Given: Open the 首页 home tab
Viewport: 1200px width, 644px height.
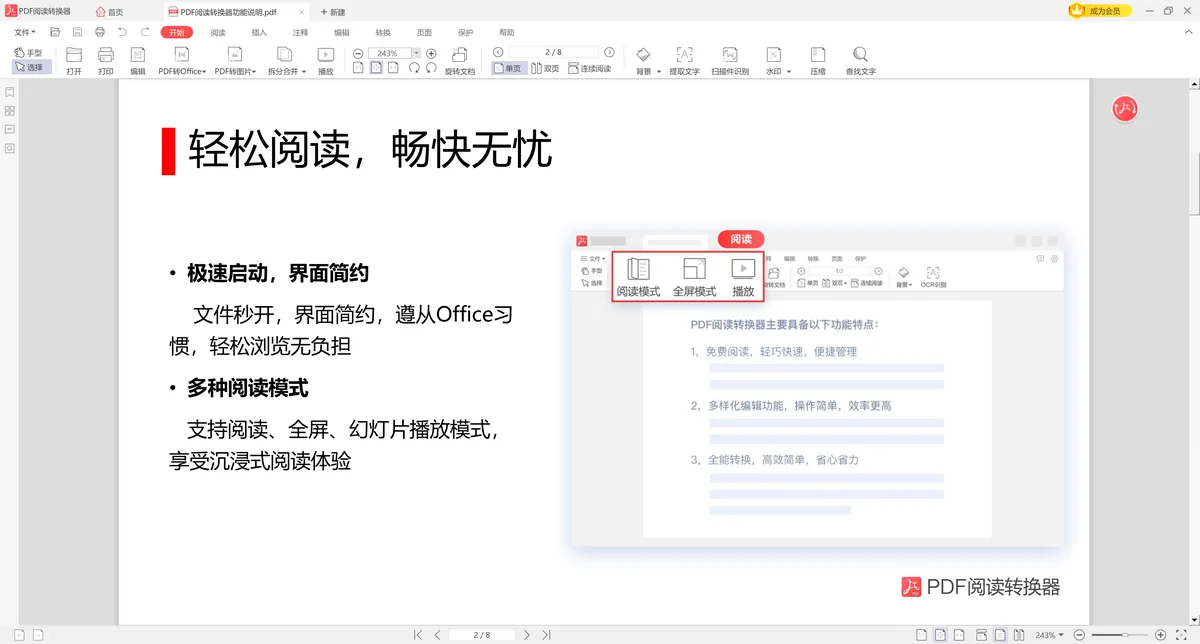Looking at the screenshot, I should (110, 12).
